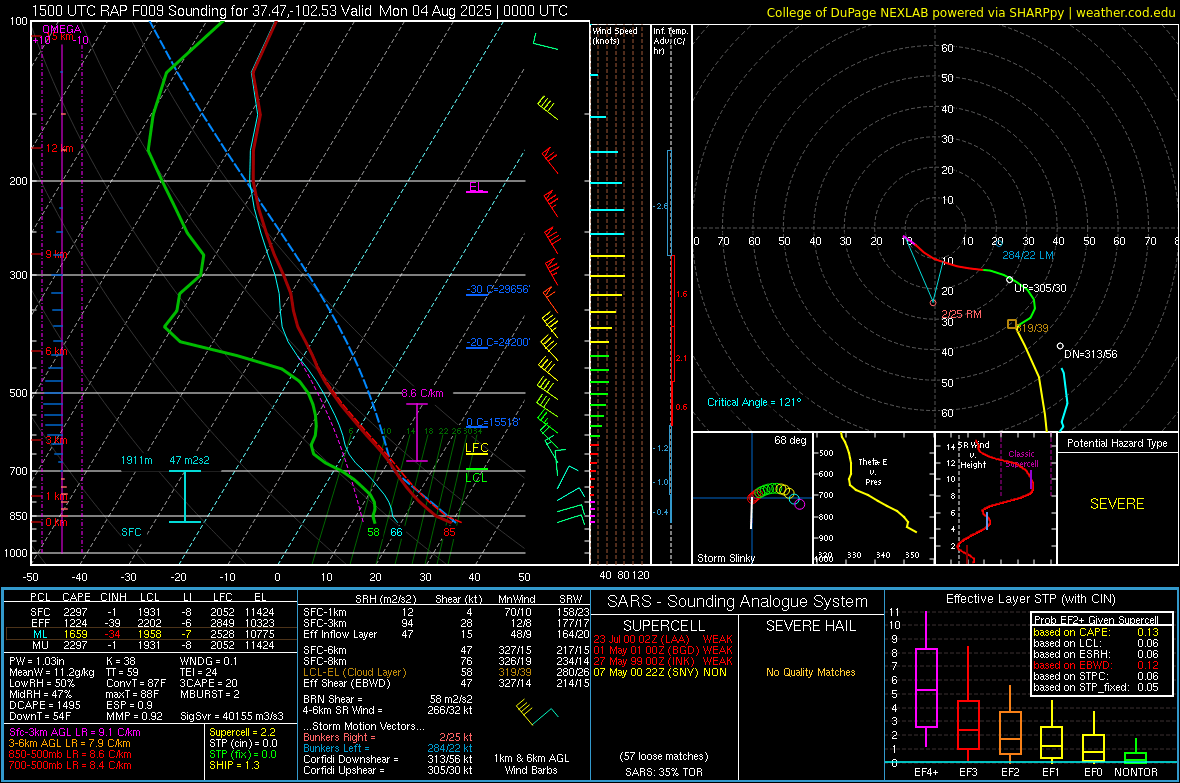Click the '284/22 LM' hodograph label
The image size is (1180, 783).
(1028, 255)
